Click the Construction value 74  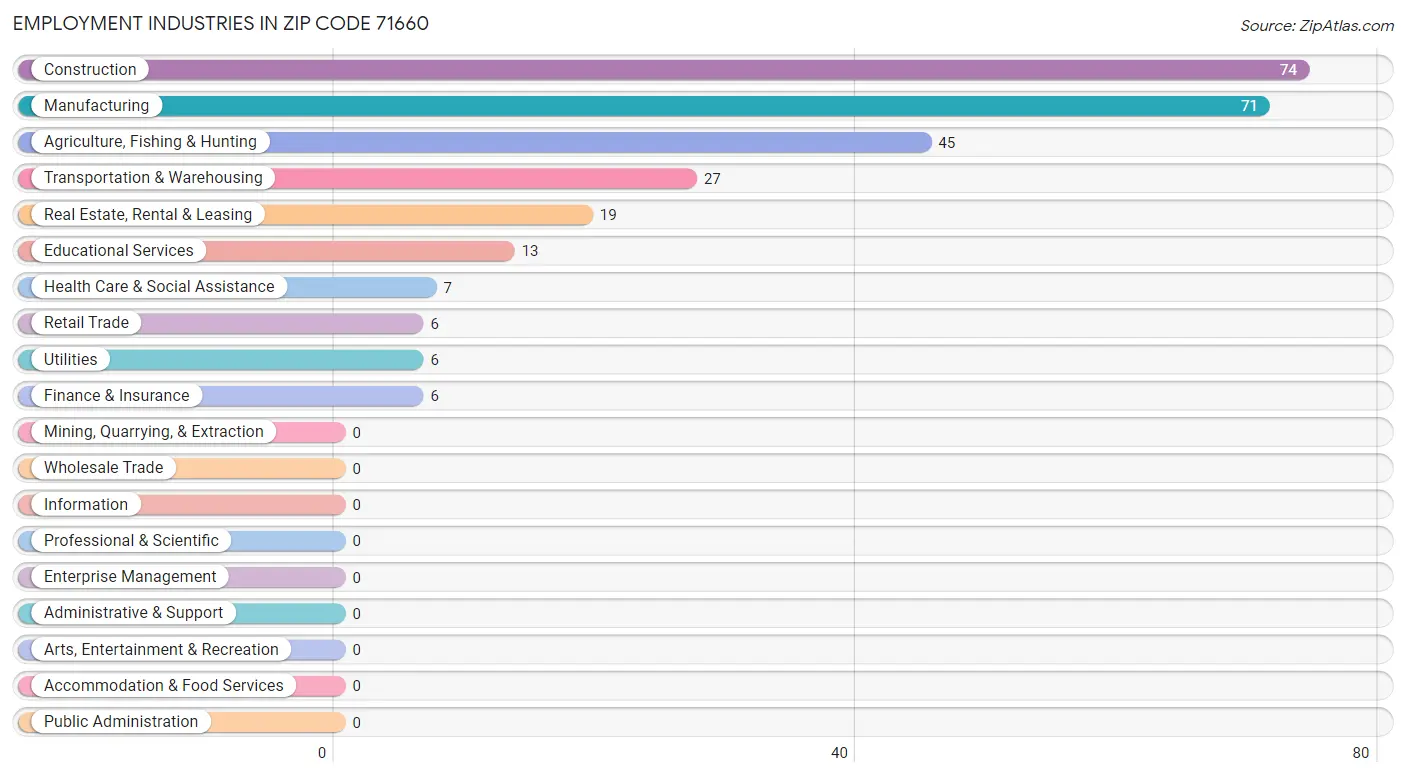point(1288,70)
